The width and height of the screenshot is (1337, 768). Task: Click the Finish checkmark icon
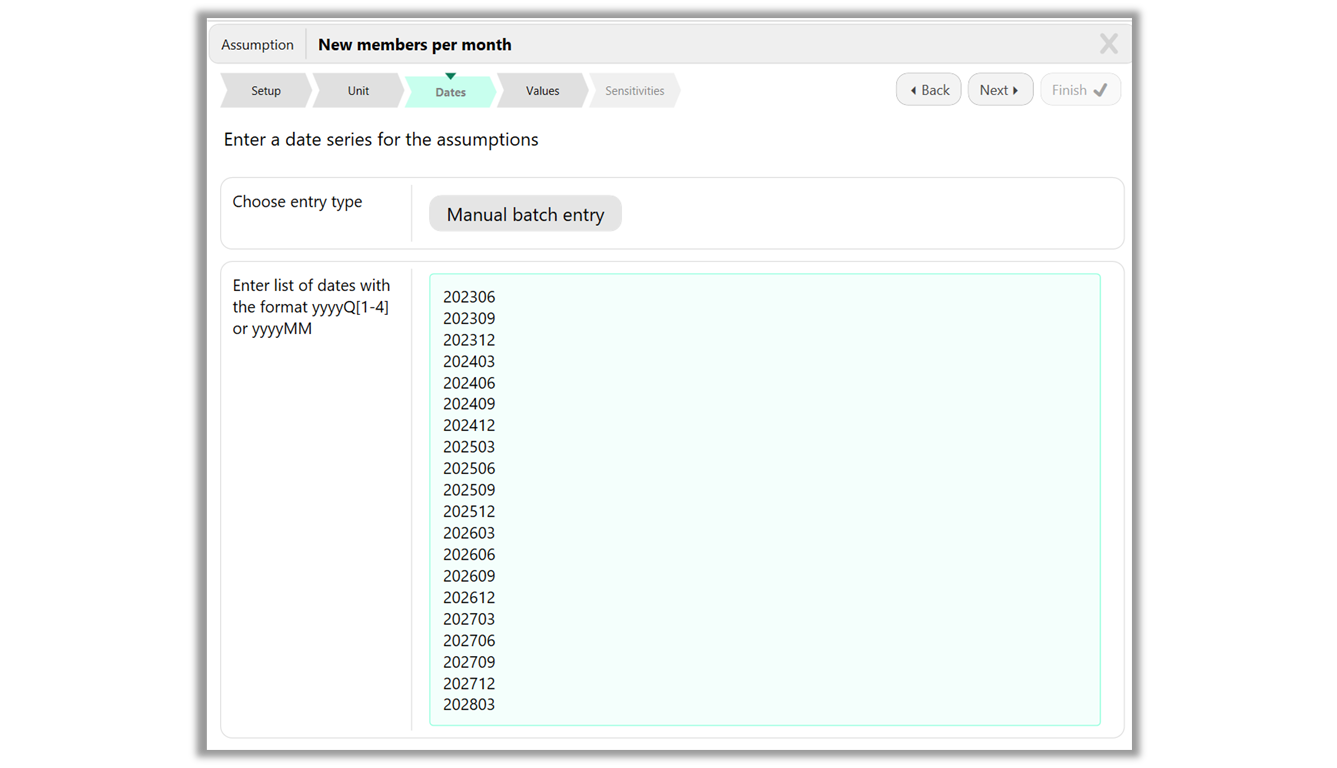(x=1099, y=89)
